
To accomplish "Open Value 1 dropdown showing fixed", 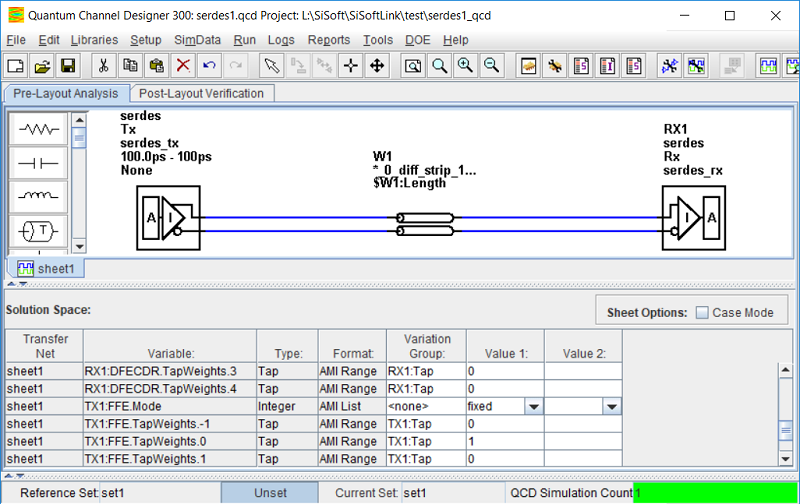I will (x=533, y=407).
